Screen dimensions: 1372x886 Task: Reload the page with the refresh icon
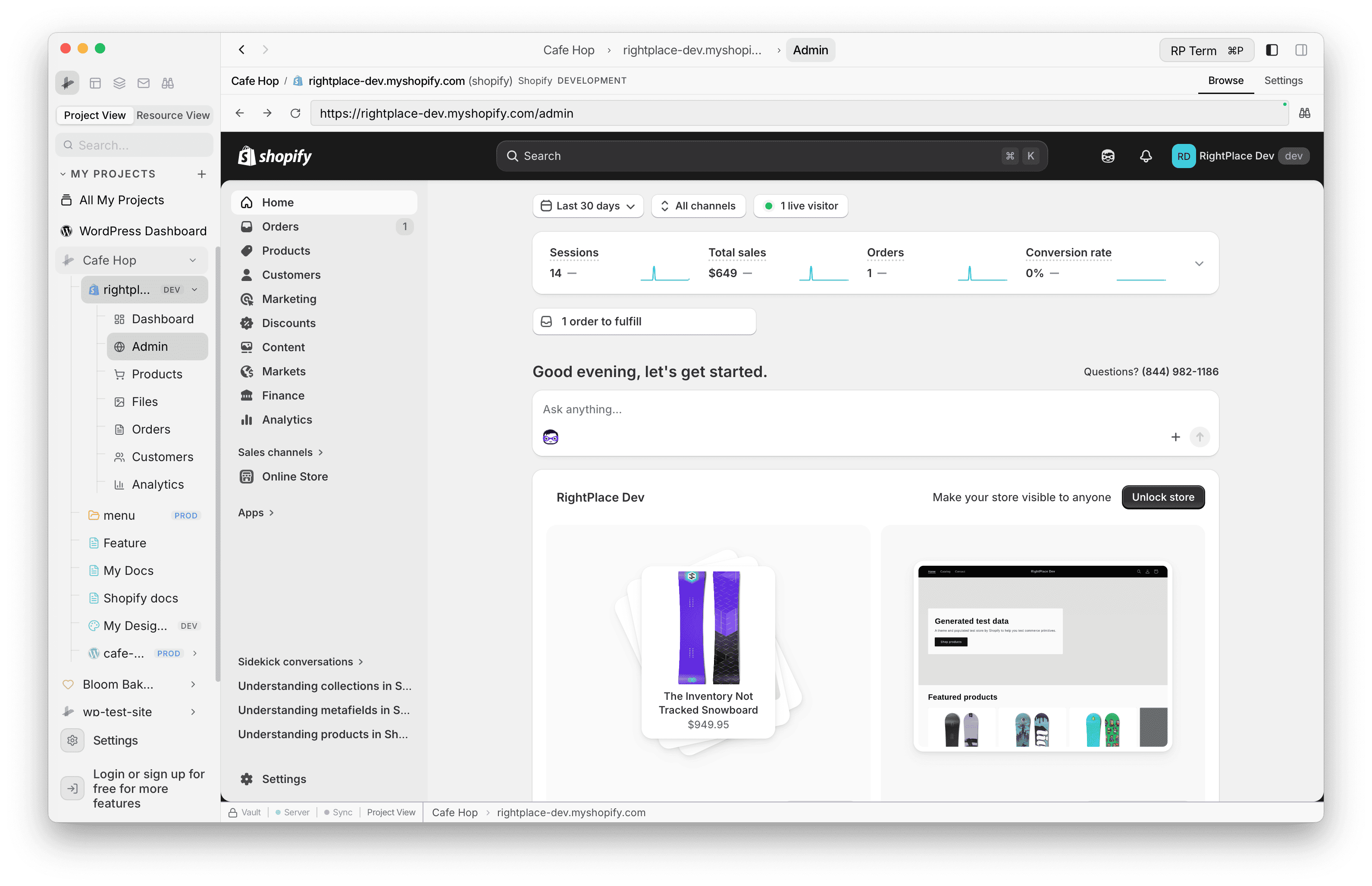point(295,113)
